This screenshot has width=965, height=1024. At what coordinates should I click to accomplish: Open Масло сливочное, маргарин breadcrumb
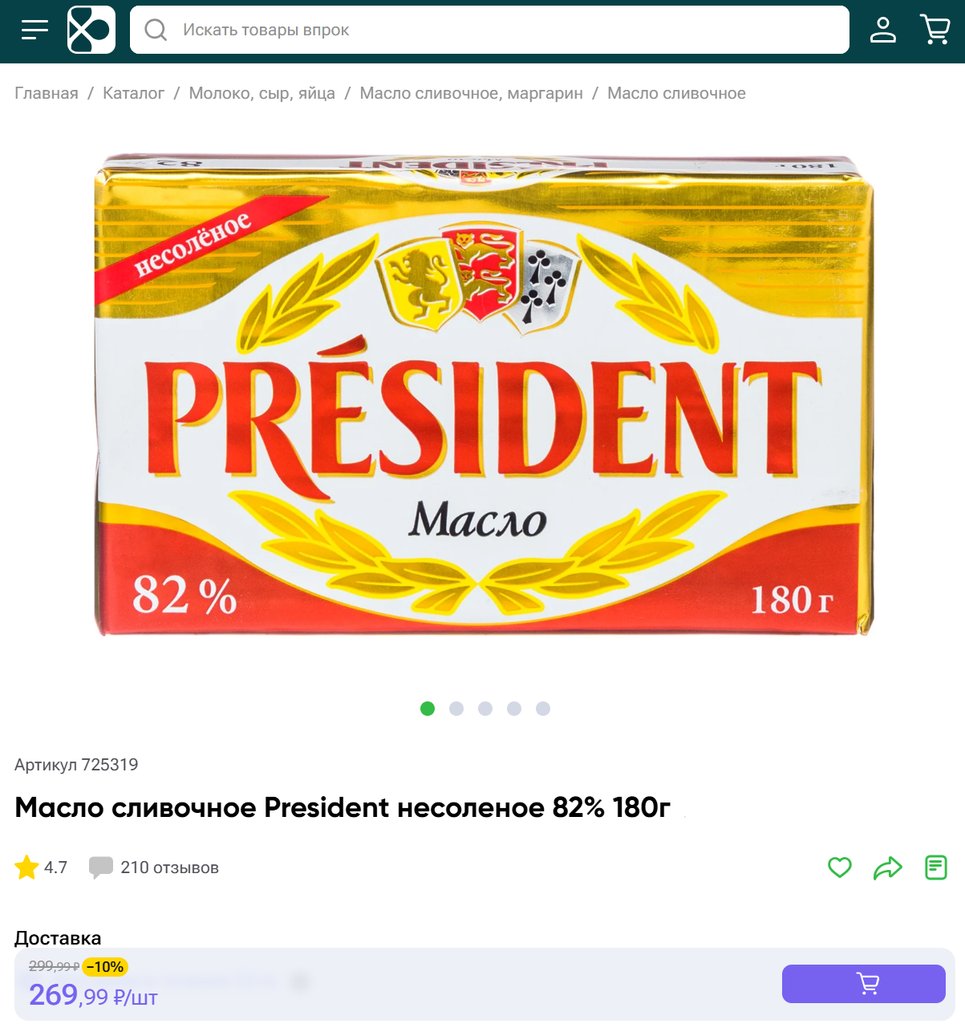click(471, 93)
